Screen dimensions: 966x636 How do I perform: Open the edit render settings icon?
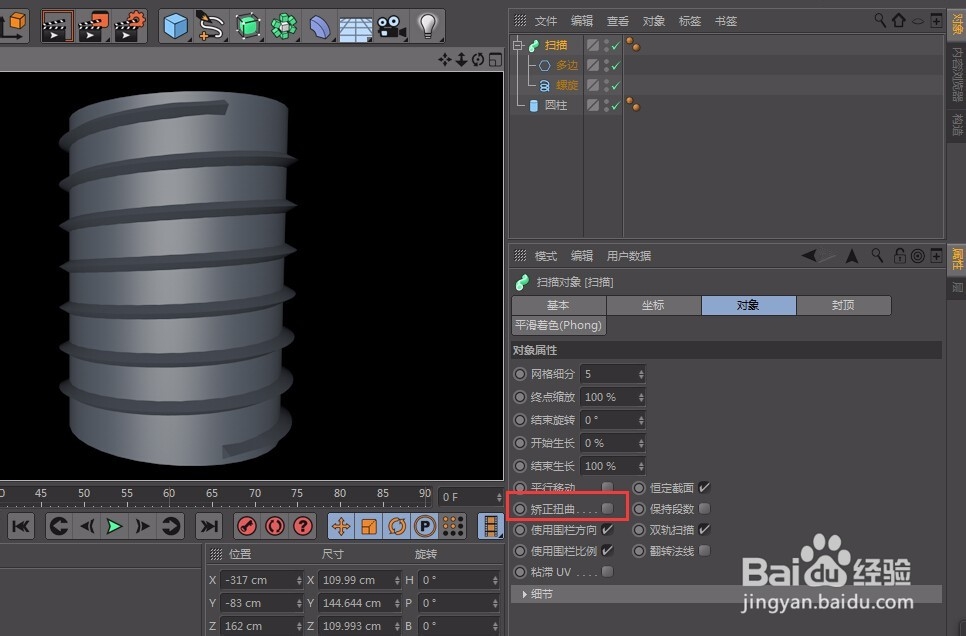129,25
